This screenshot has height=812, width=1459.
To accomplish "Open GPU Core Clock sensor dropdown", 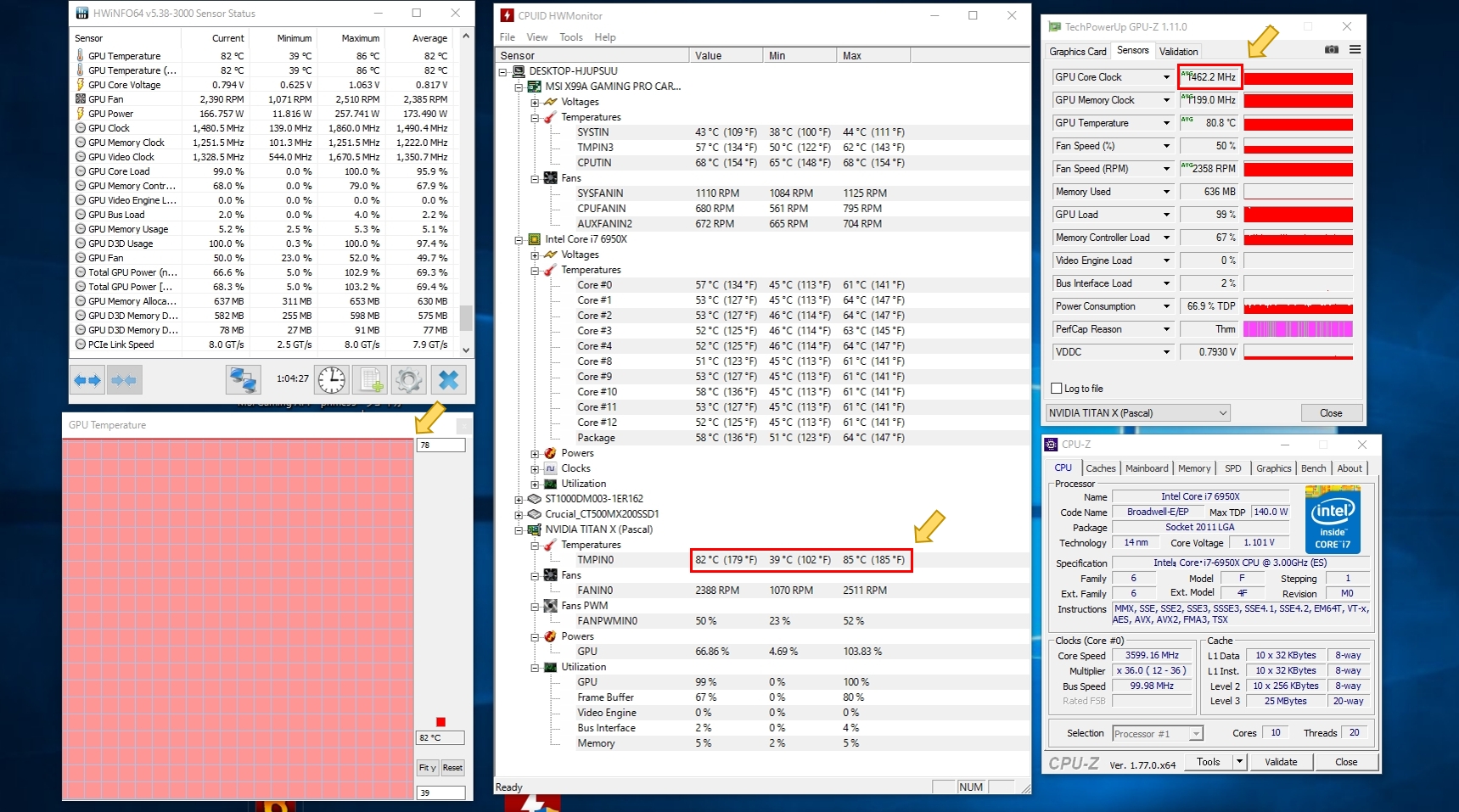I will 1166,77.
